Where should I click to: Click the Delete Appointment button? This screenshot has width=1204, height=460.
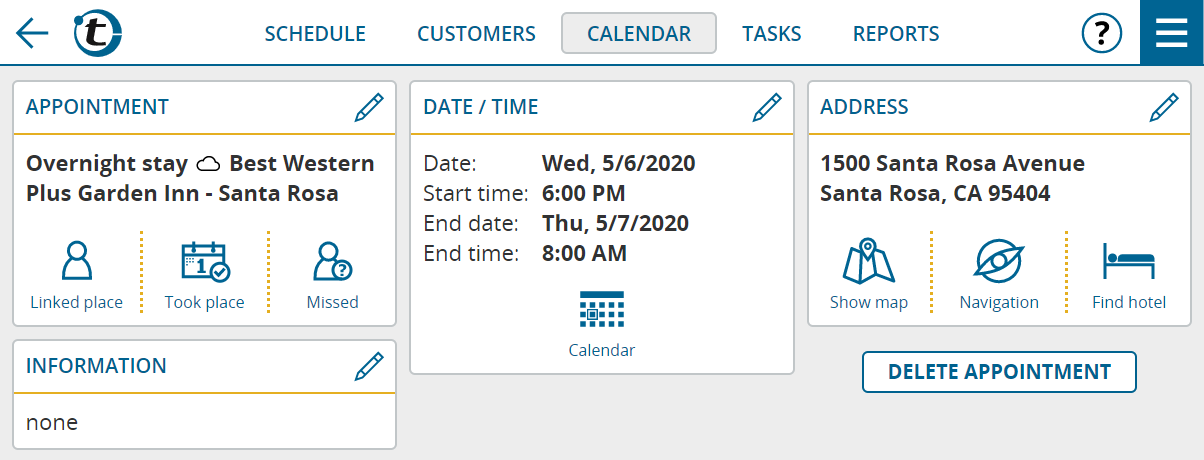coord(1000,372)
